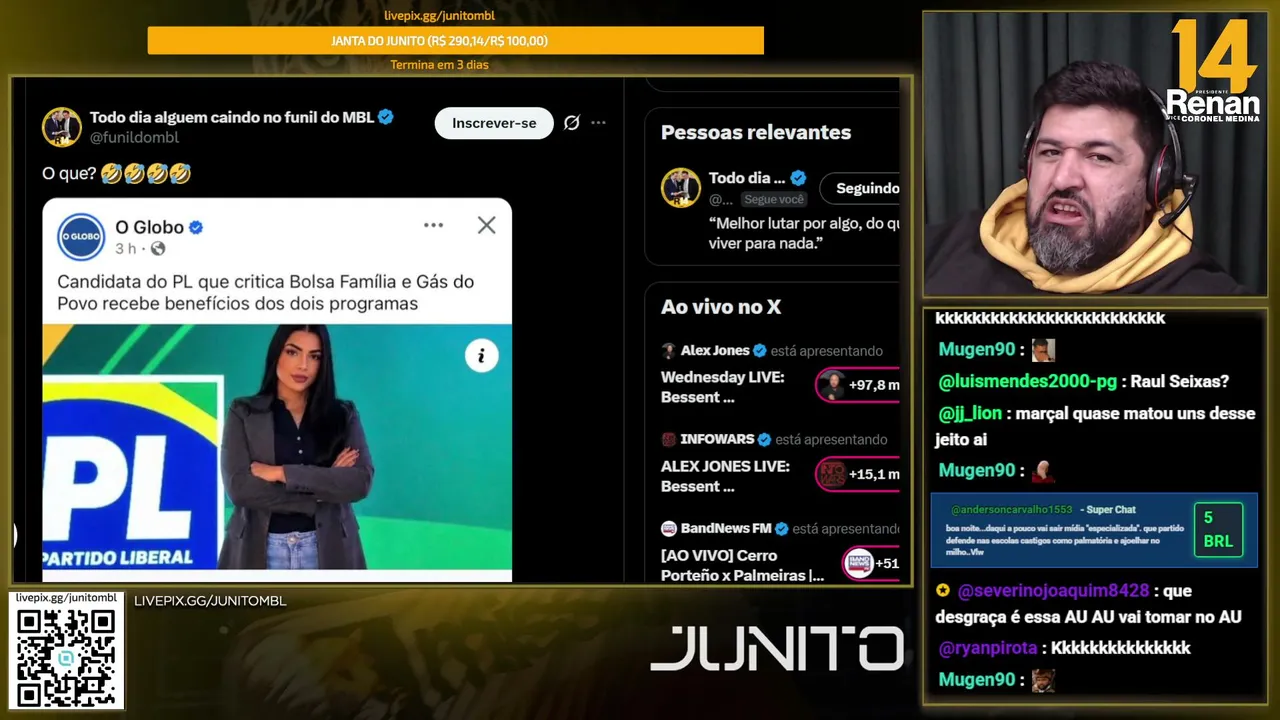Click the yellow star icon before @severinojoaquim8428

(x=943, y=591)
